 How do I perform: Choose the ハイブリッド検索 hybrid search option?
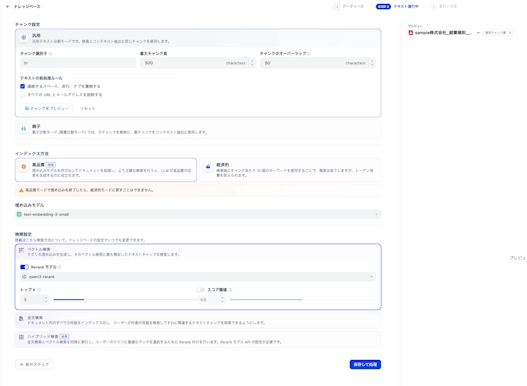[x=198, y=339]
